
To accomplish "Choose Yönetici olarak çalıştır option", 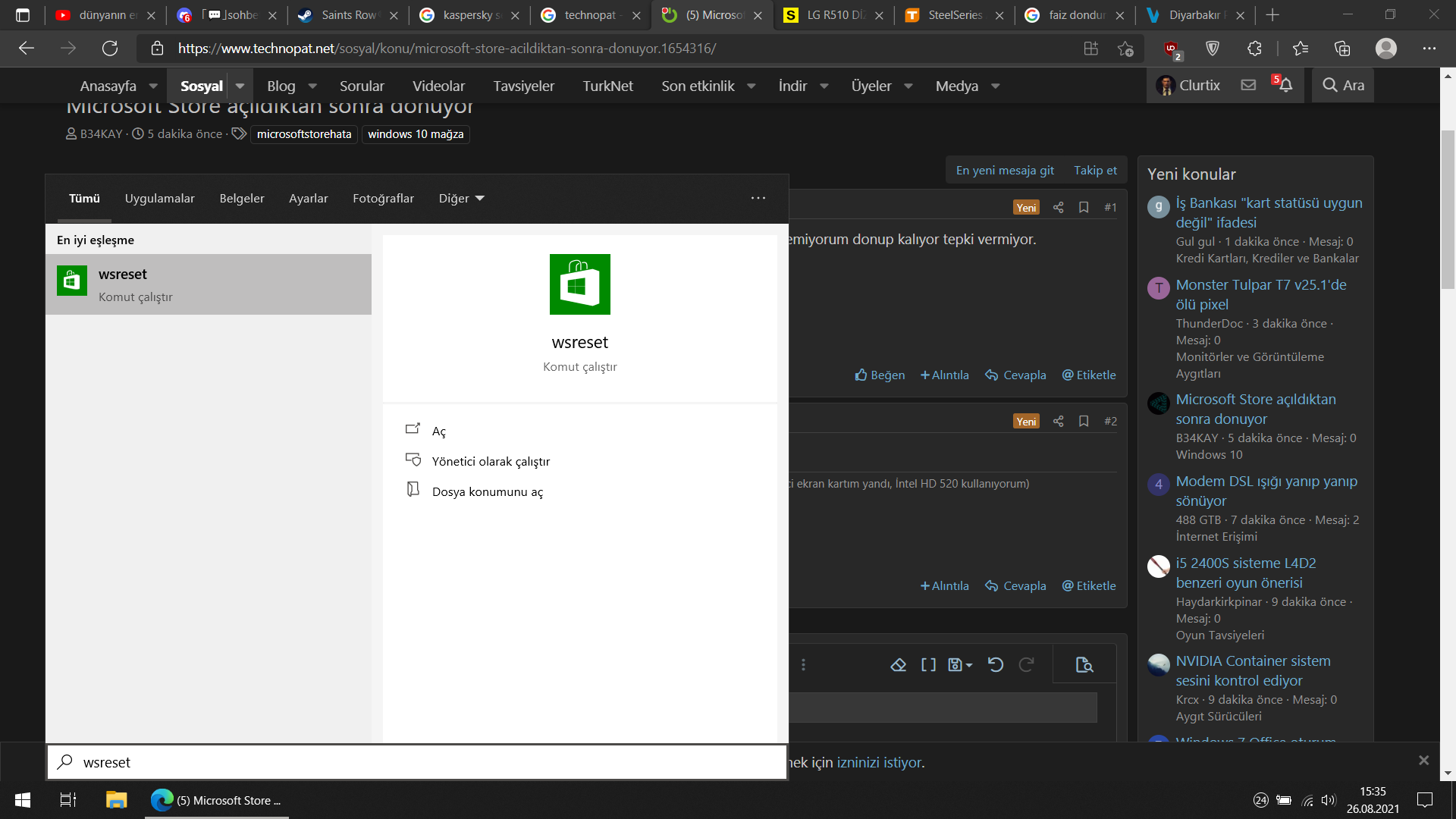I will click(x=491, y=461).
